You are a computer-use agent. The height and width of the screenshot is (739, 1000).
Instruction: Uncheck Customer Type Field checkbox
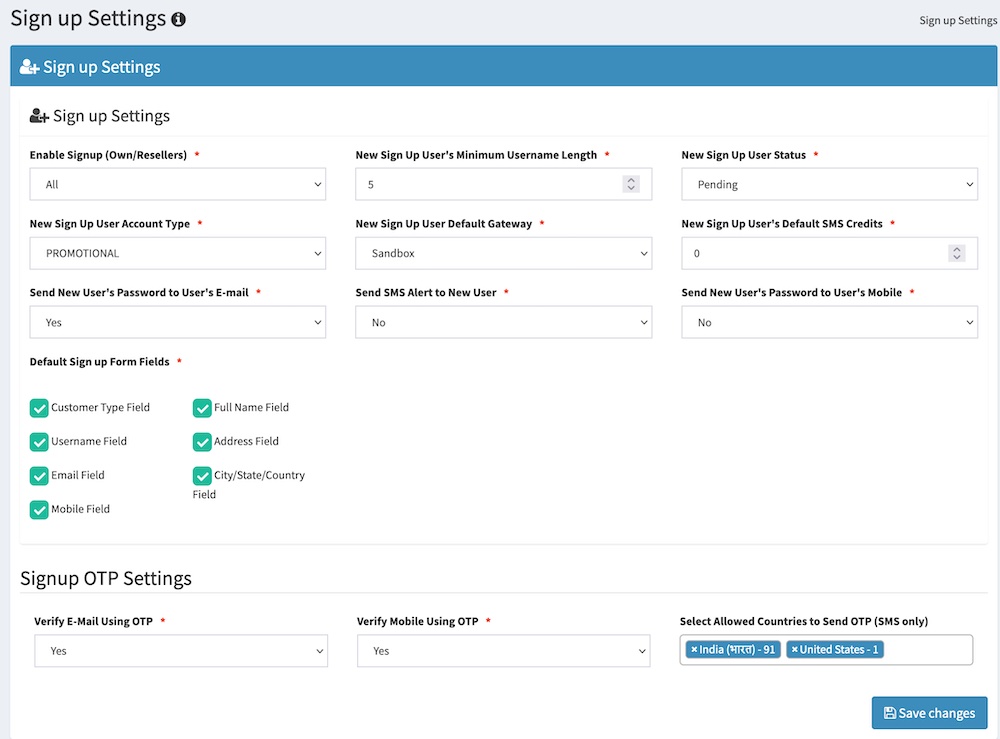(39, 408)
